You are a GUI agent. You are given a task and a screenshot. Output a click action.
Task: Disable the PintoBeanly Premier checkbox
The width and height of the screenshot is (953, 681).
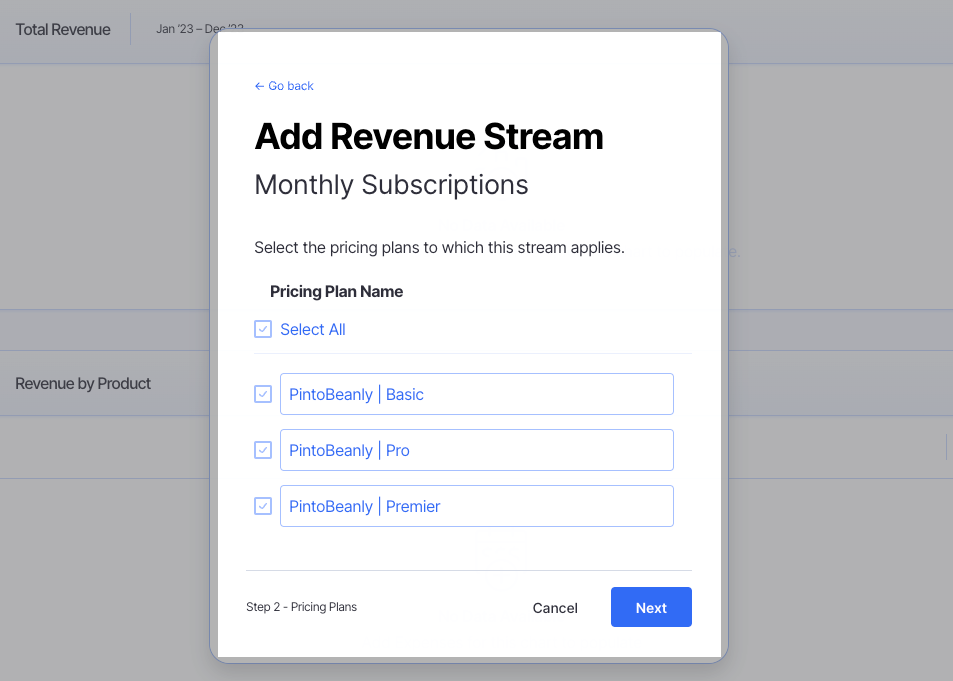[x=262, y=506]
